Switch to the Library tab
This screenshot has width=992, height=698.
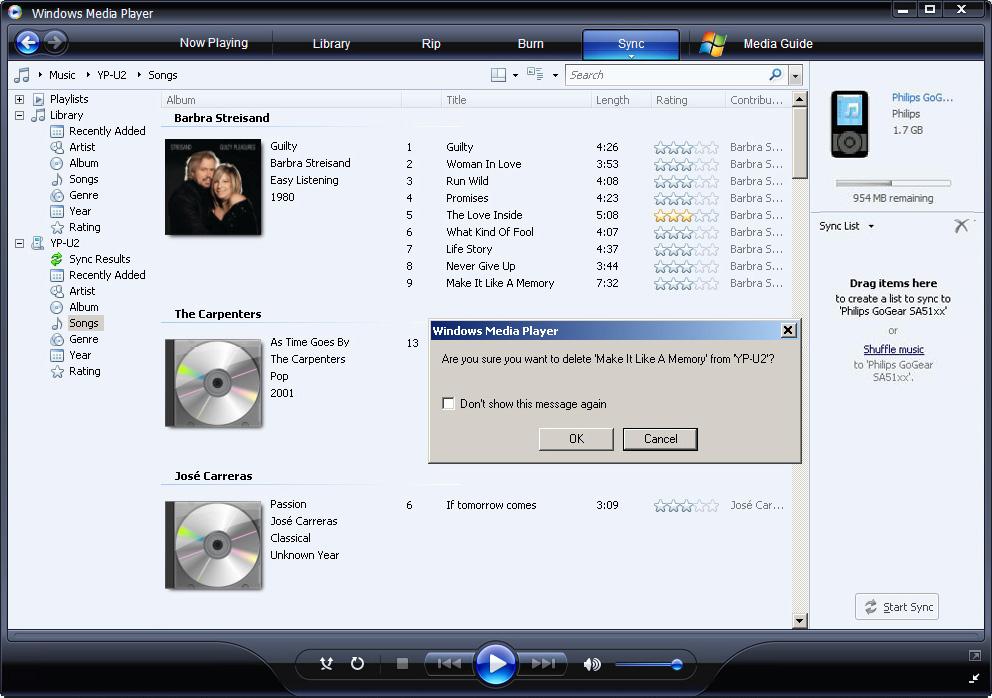point(331,44)
